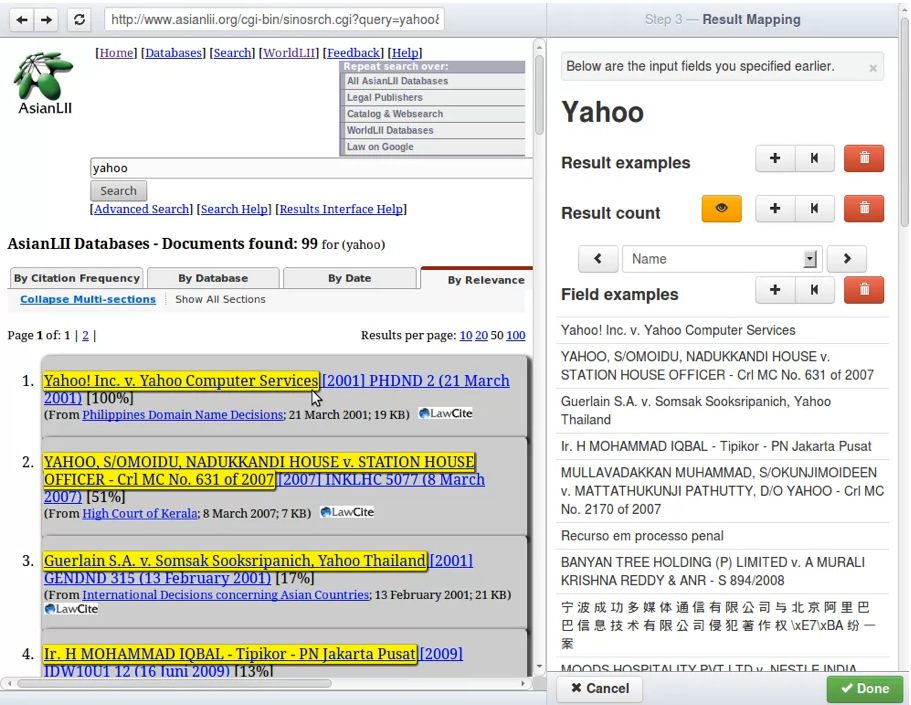Click the grey Search button
The width and height of the screenshot is (911, 705).
119,191
